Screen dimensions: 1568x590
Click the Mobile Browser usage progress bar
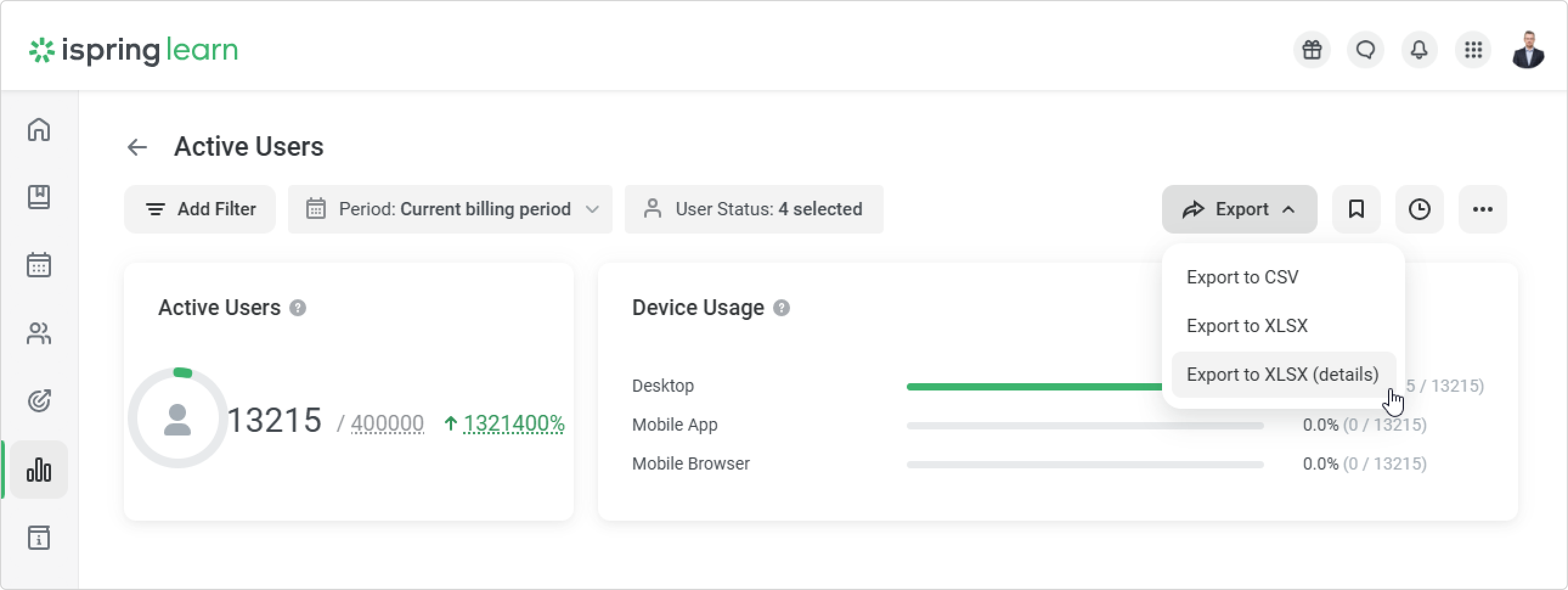(x=1085, y=465)
